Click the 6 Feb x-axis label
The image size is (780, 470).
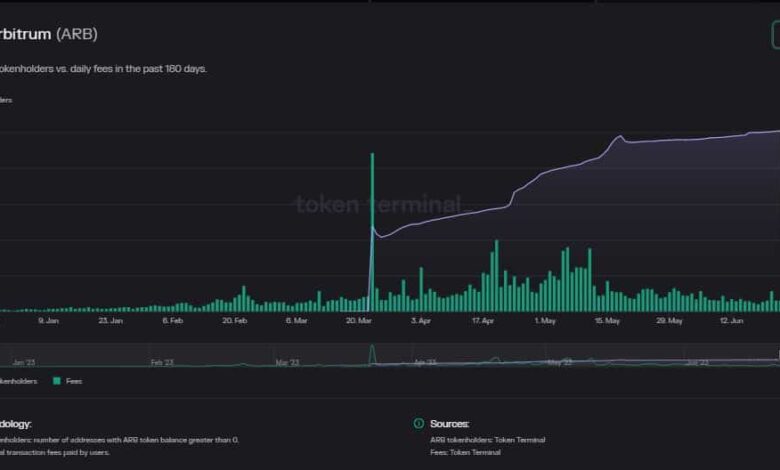pos(172,321)
